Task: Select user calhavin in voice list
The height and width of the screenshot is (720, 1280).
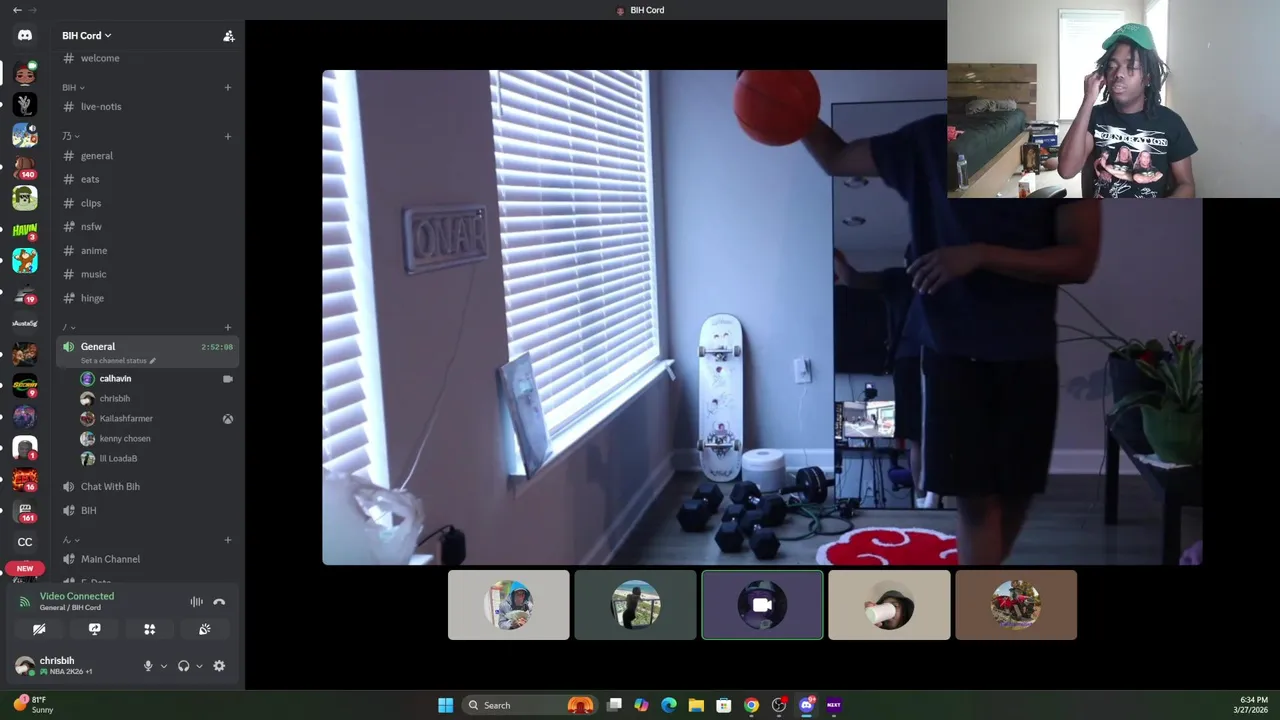Action: click(x=155, y=379)
